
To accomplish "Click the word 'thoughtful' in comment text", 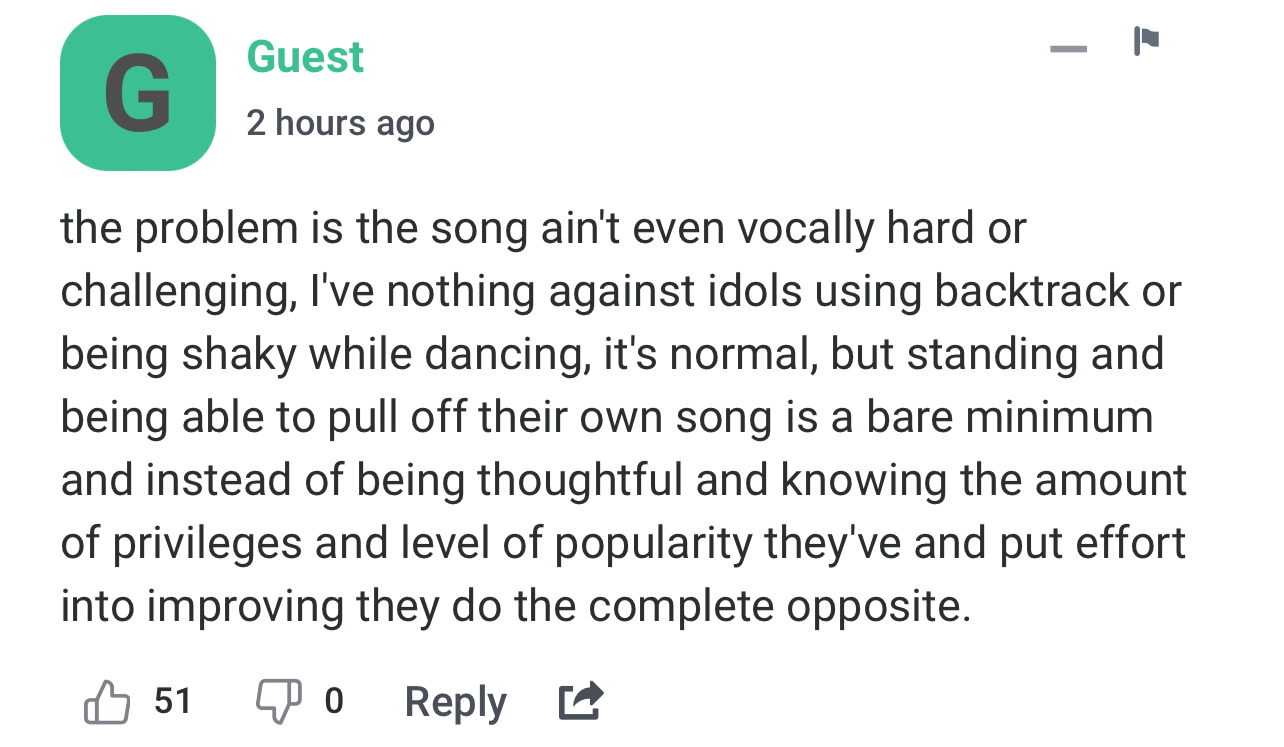I will (x=582, y=480).
